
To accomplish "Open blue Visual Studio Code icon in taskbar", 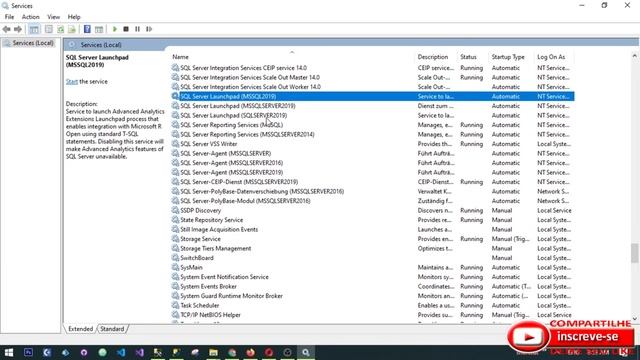I will [x=121, y=352].
